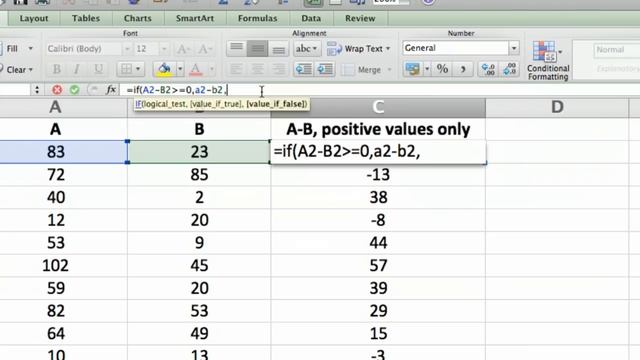
Task: Click the Wrap Text icon
Action: (x=334, y=49)
